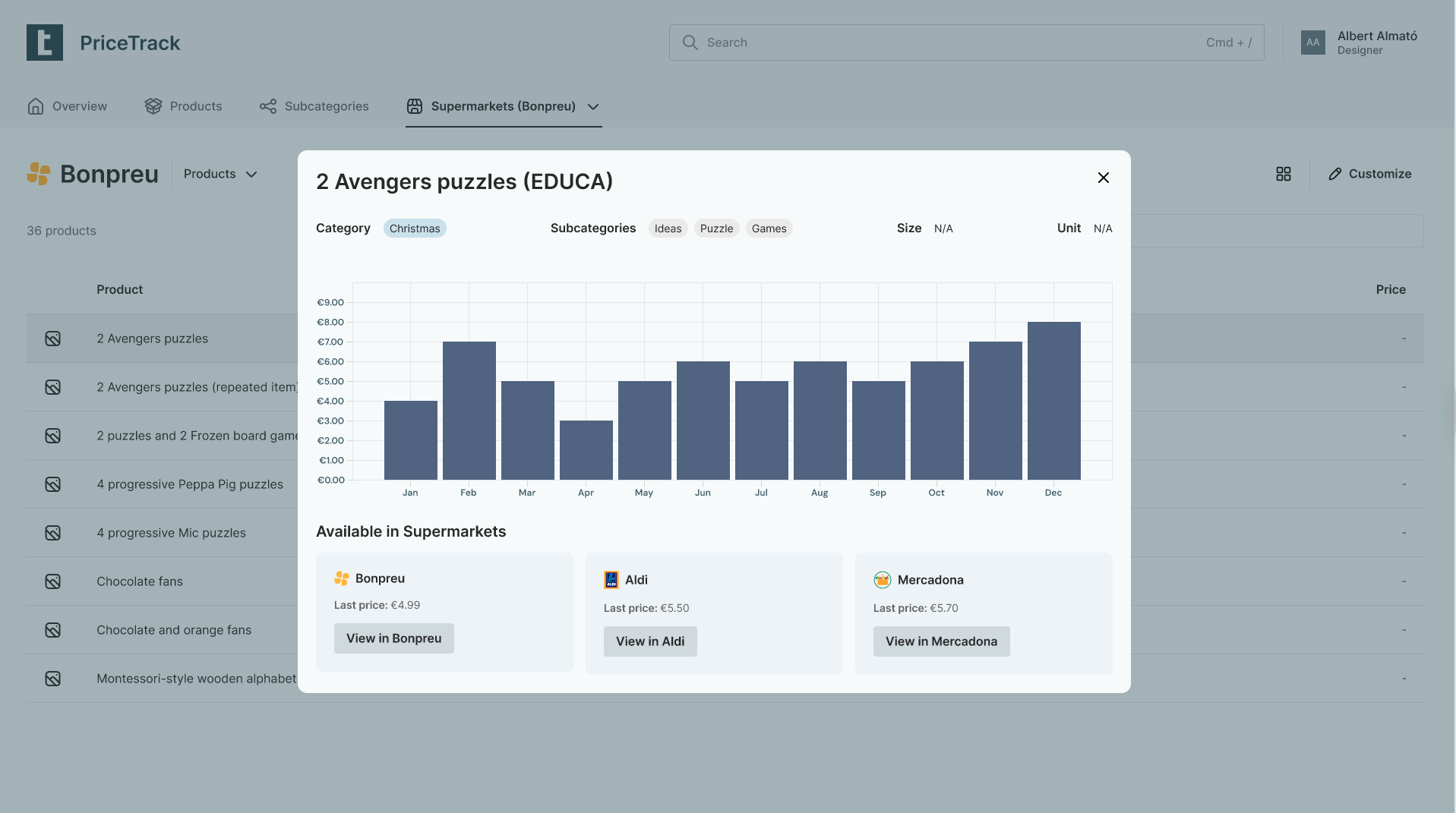Open the Products dropdown beside Bonpreu
The image size is (1456, 813).
(x=220, y=174)
